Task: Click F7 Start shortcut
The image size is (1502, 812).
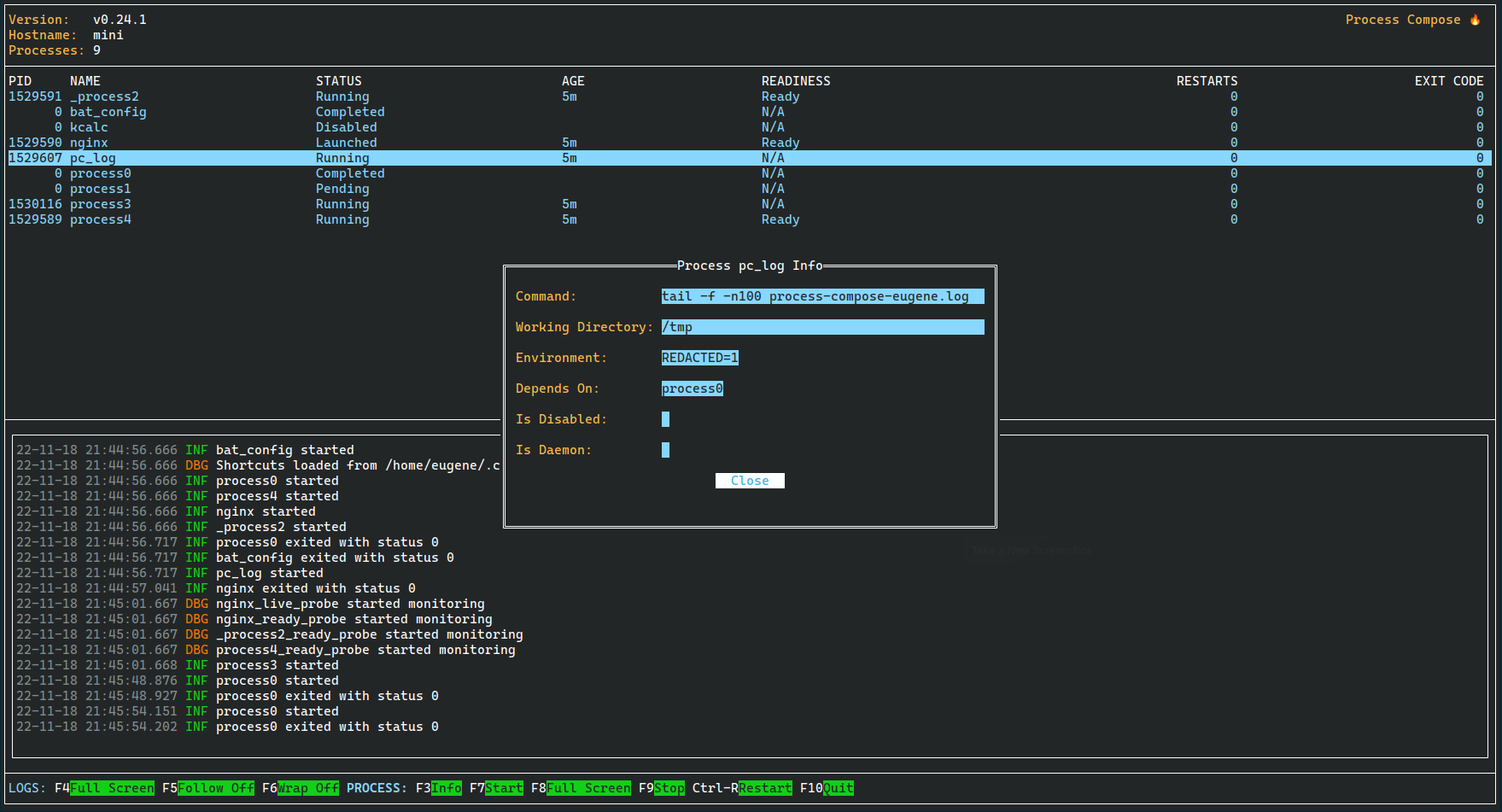Action: point(496,788)
